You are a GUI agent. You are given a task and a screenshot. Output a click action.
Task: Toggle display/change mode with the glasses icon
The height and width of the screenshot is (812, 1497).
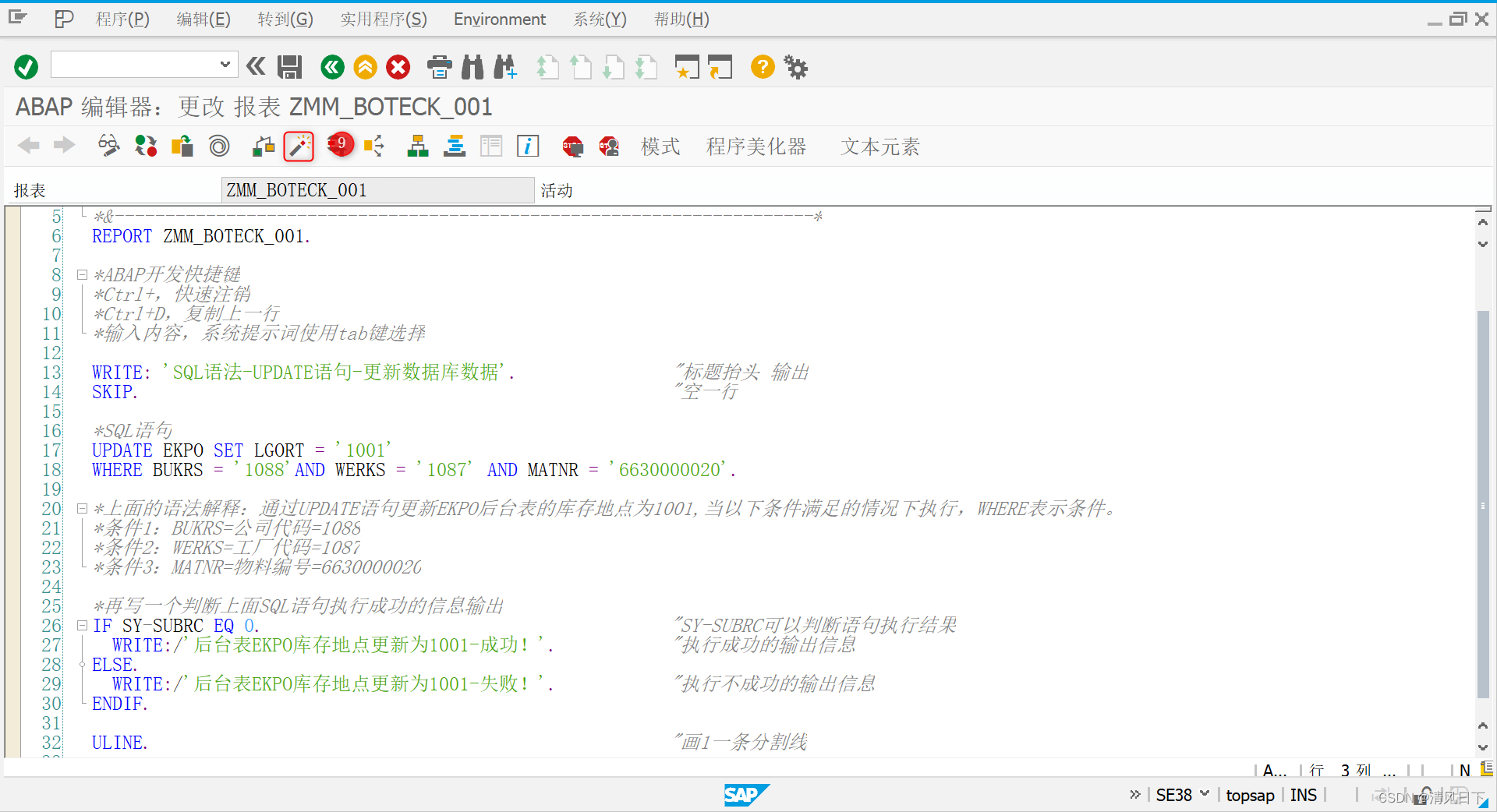pos(108,146)
